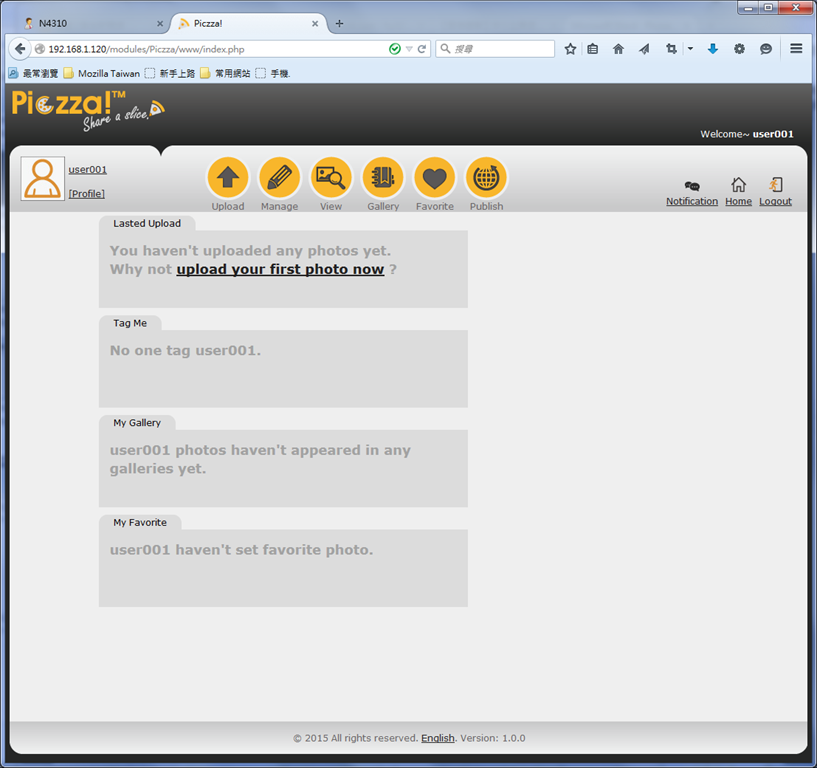Click 'upload your first photo now' link
The image size is (817, 768).
pos(280,269)
